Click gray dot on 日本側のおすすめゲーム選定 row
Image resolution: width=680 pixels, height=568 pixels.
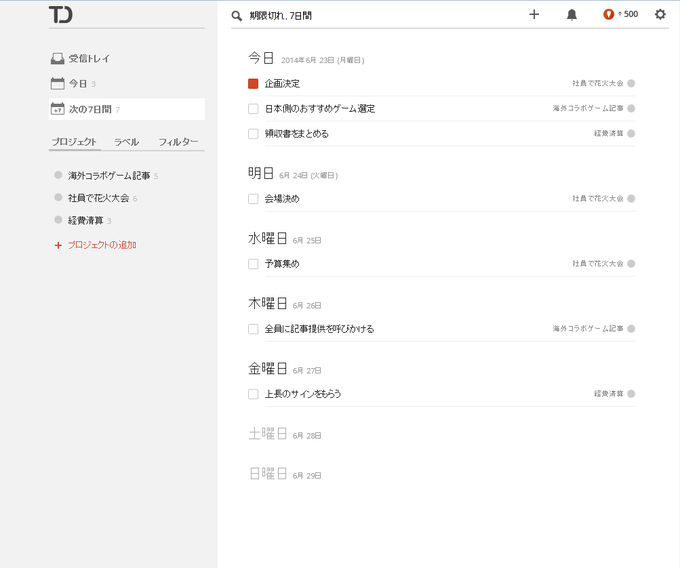631,108
